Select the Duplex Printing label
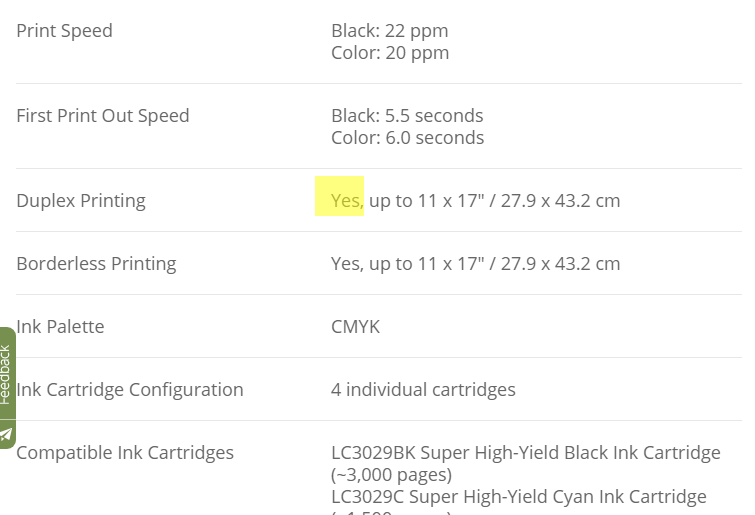Screen dimensions: 755x515 81,201
